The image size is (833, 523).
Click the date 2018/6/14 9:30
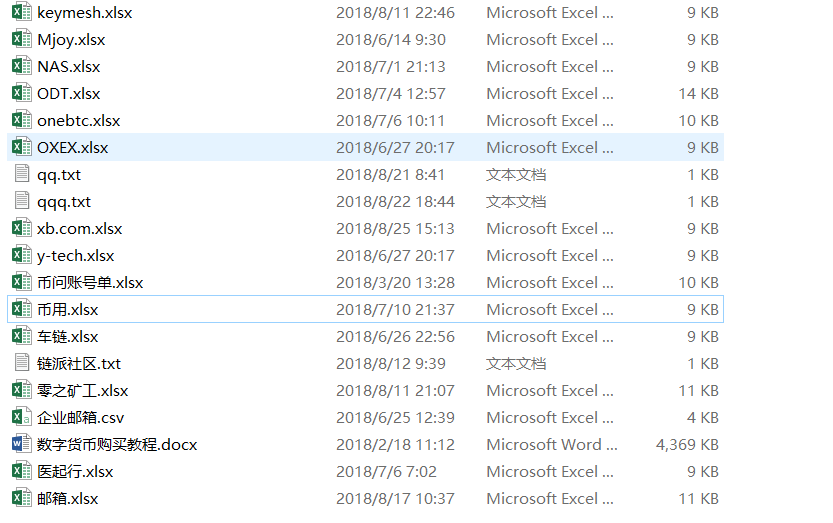tap(390, 40)
